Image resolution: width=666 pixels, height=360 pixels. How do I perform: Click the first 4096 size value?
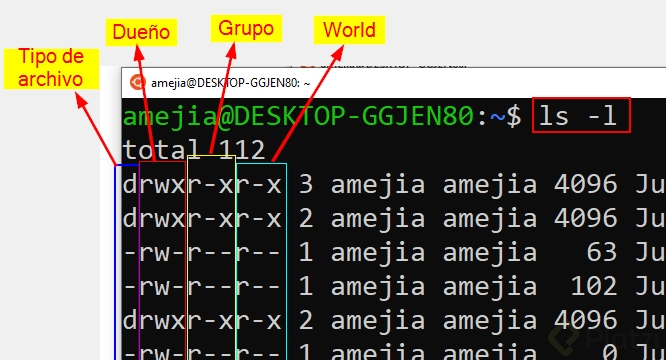click(586, 184)
